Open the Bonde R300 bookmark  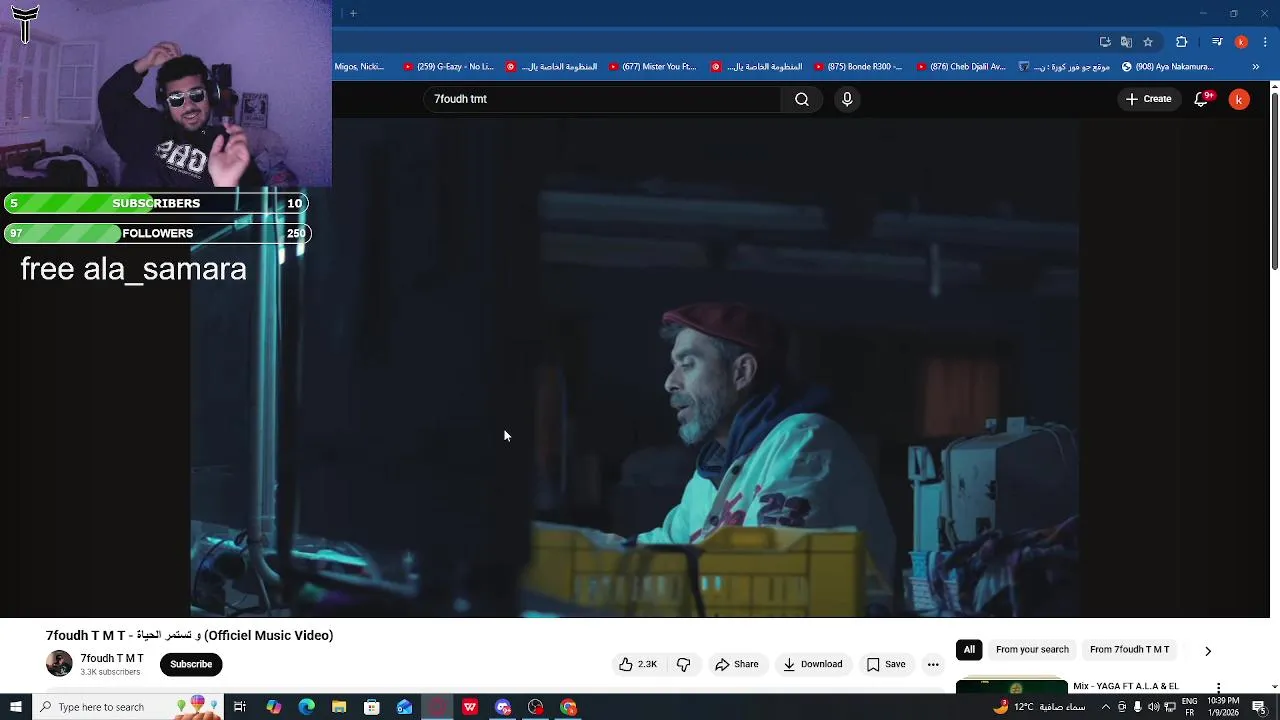click(x=858, y=67)
